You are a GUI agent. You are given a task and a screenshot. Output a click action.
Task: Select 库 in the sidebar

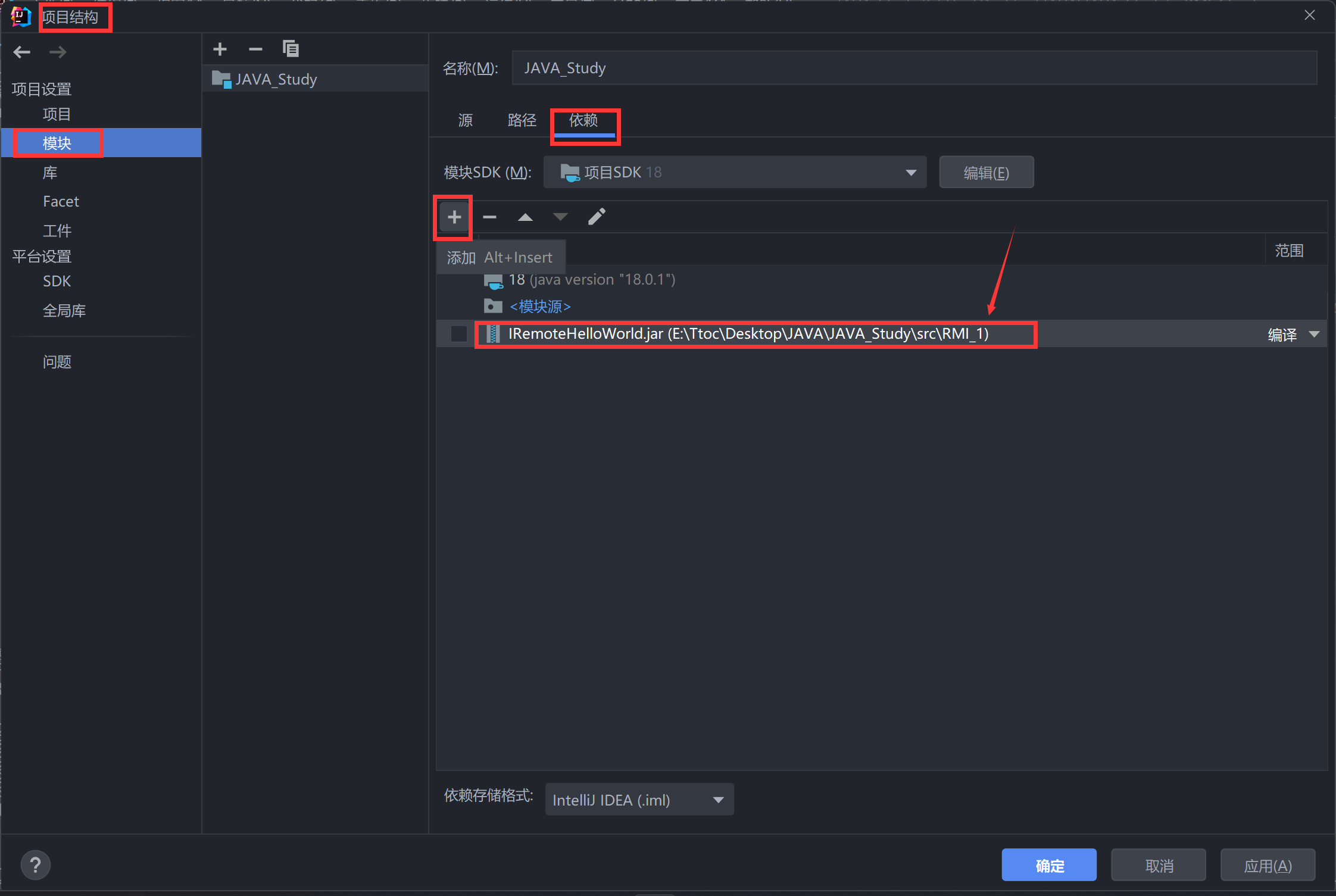50,173
